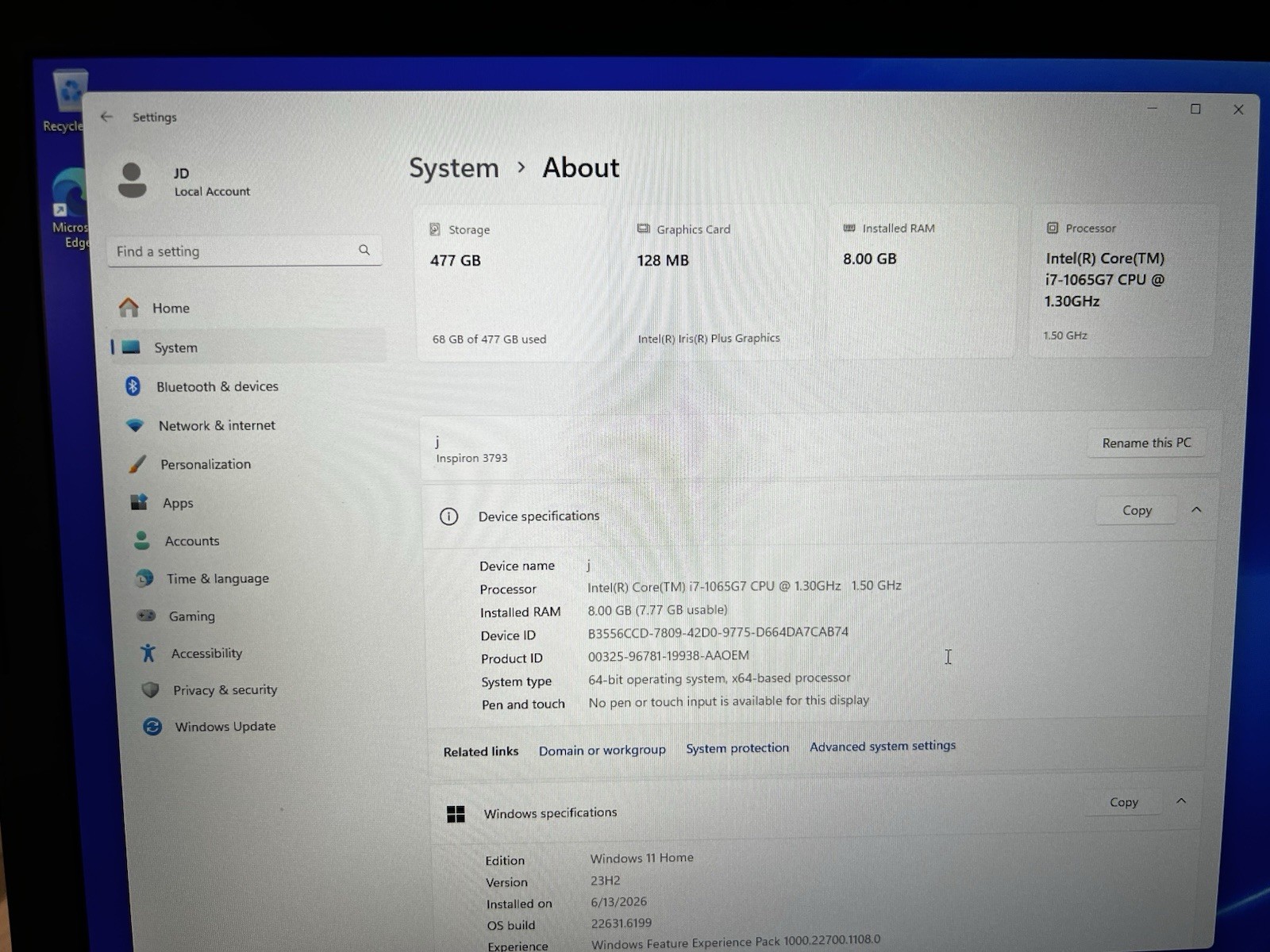
Task: Open Bluetooth & devices settings
Action: click(249, 386)
